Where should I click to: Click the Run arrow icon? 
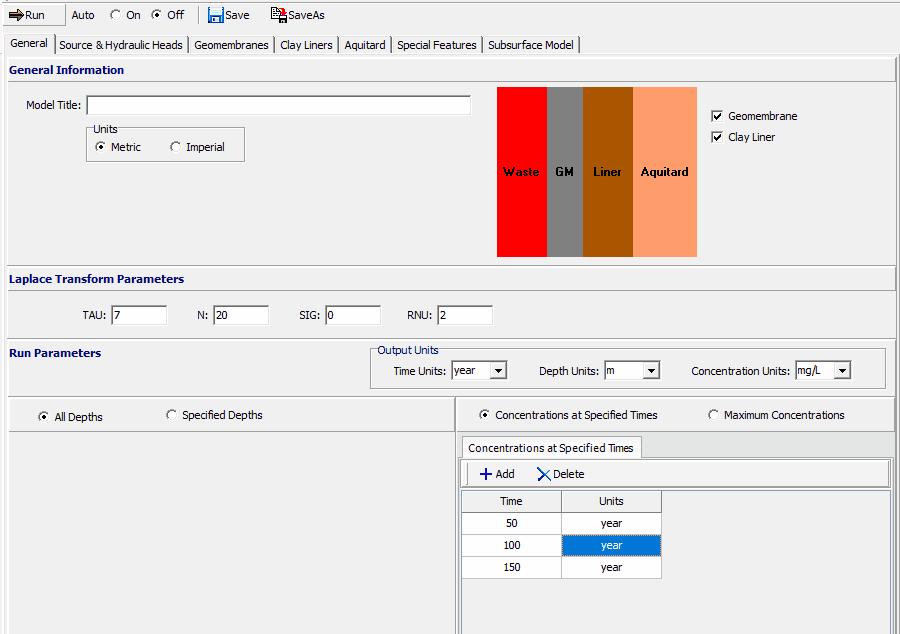pyautogui.click(x=15, y=15)
